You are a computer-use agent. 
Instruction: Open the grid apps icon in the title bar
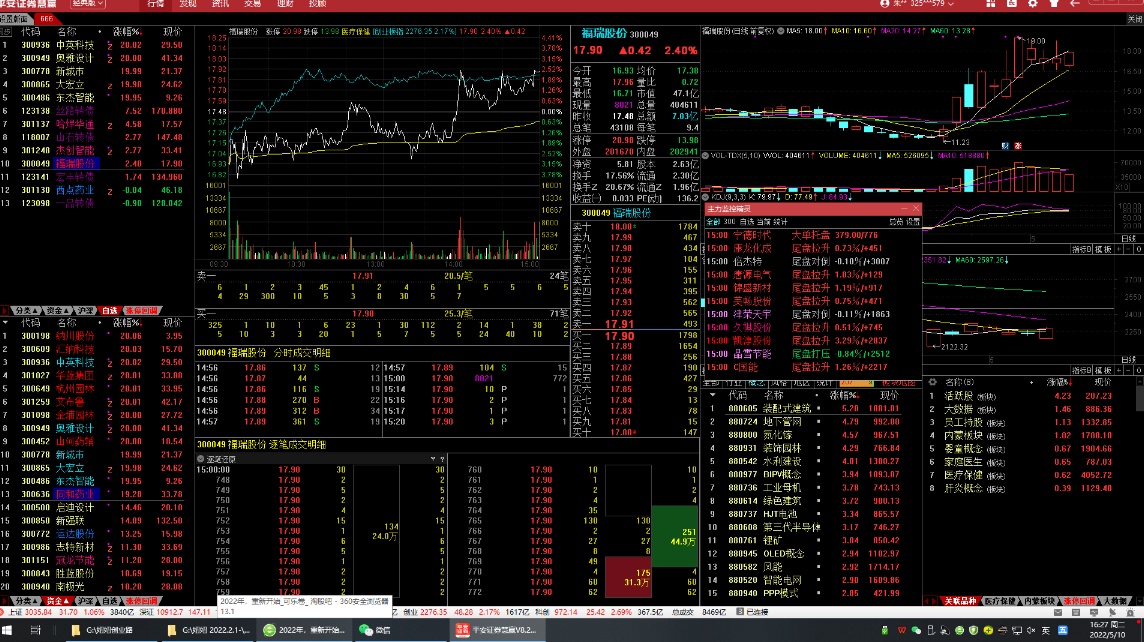(x=990, y=4)
